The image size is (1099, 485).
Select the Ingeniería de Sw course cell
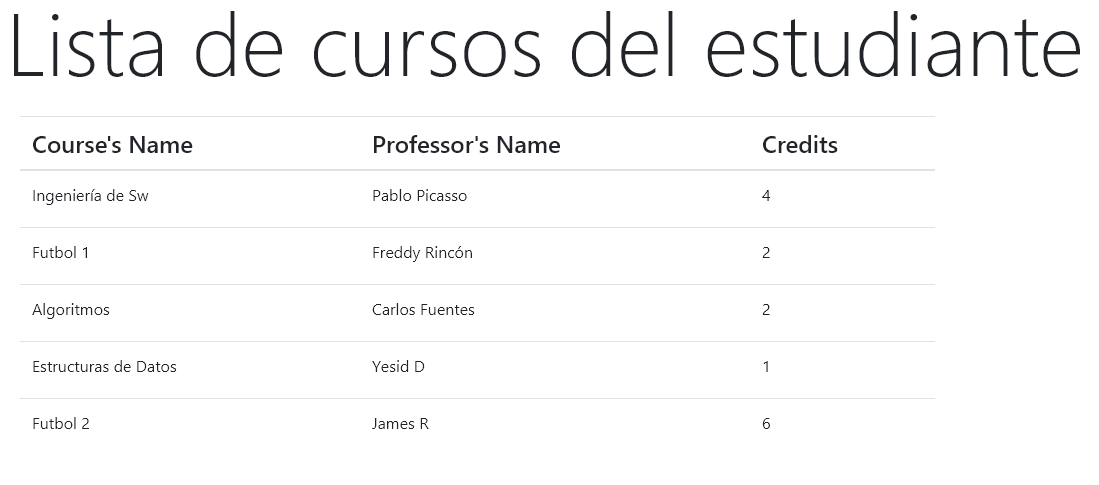(90, 196)
